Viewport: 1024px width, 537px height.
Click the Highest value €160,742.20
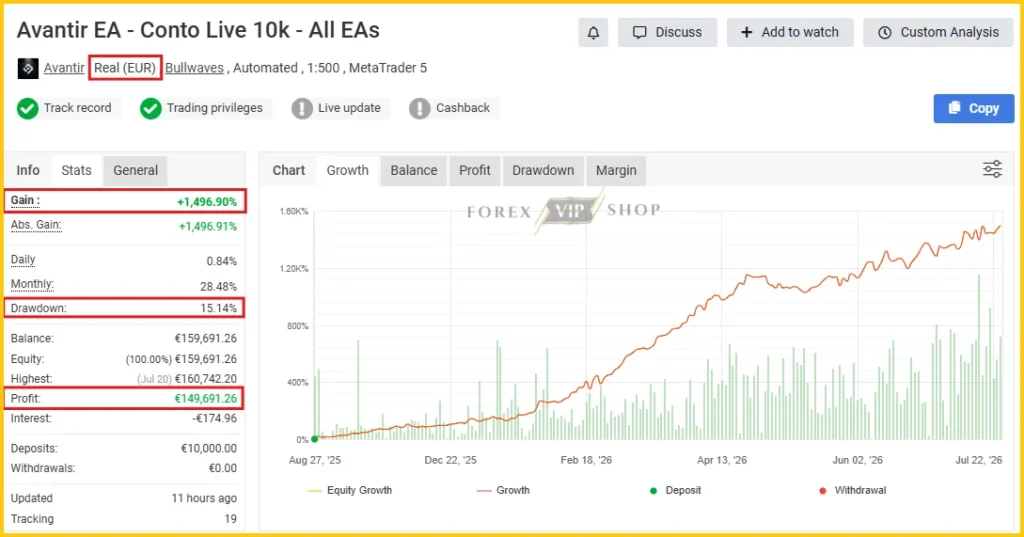(206, 379)
